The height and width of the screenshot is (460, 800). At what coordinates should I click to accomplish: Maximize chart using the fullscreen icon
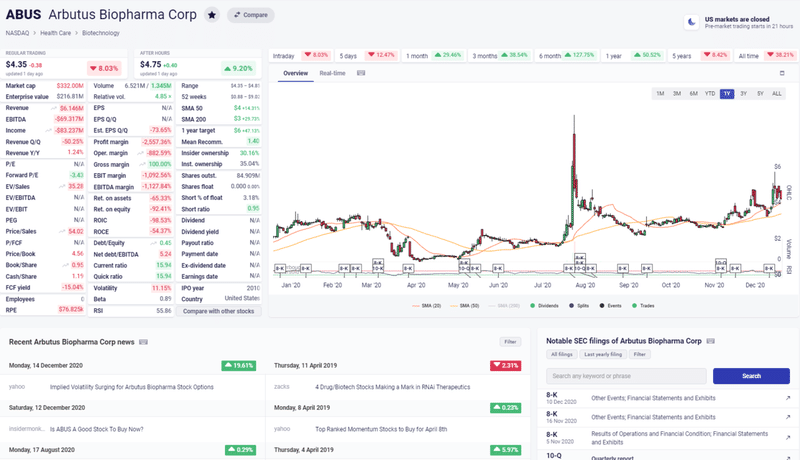782,73
